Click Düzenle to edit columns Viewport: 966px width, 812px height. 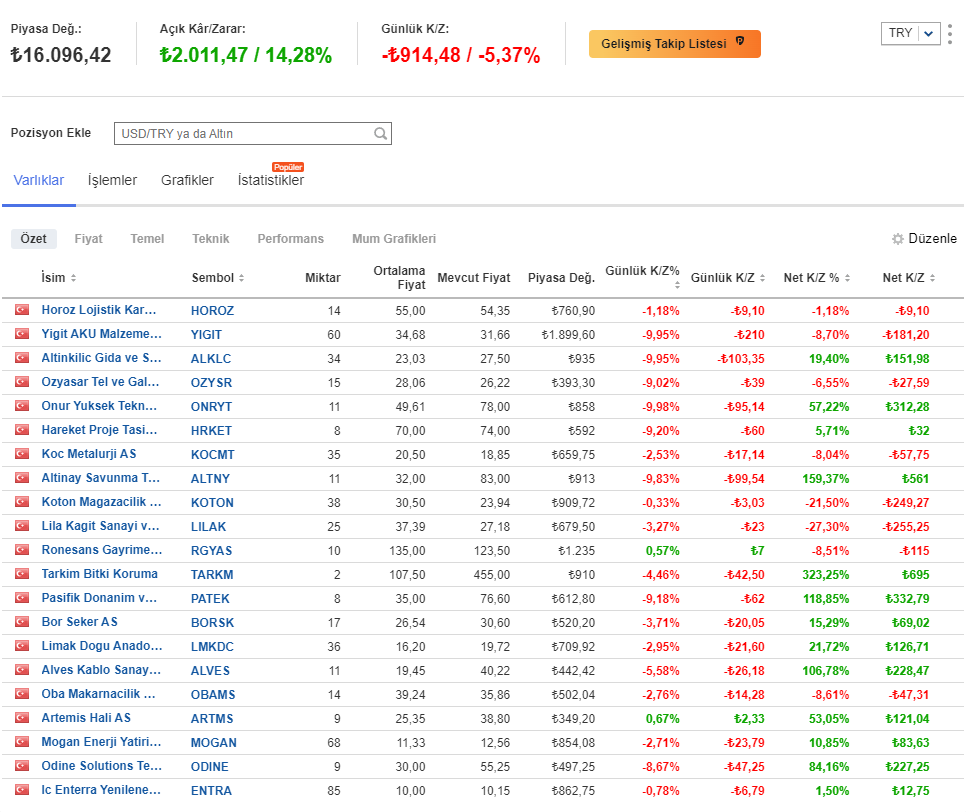932,238
